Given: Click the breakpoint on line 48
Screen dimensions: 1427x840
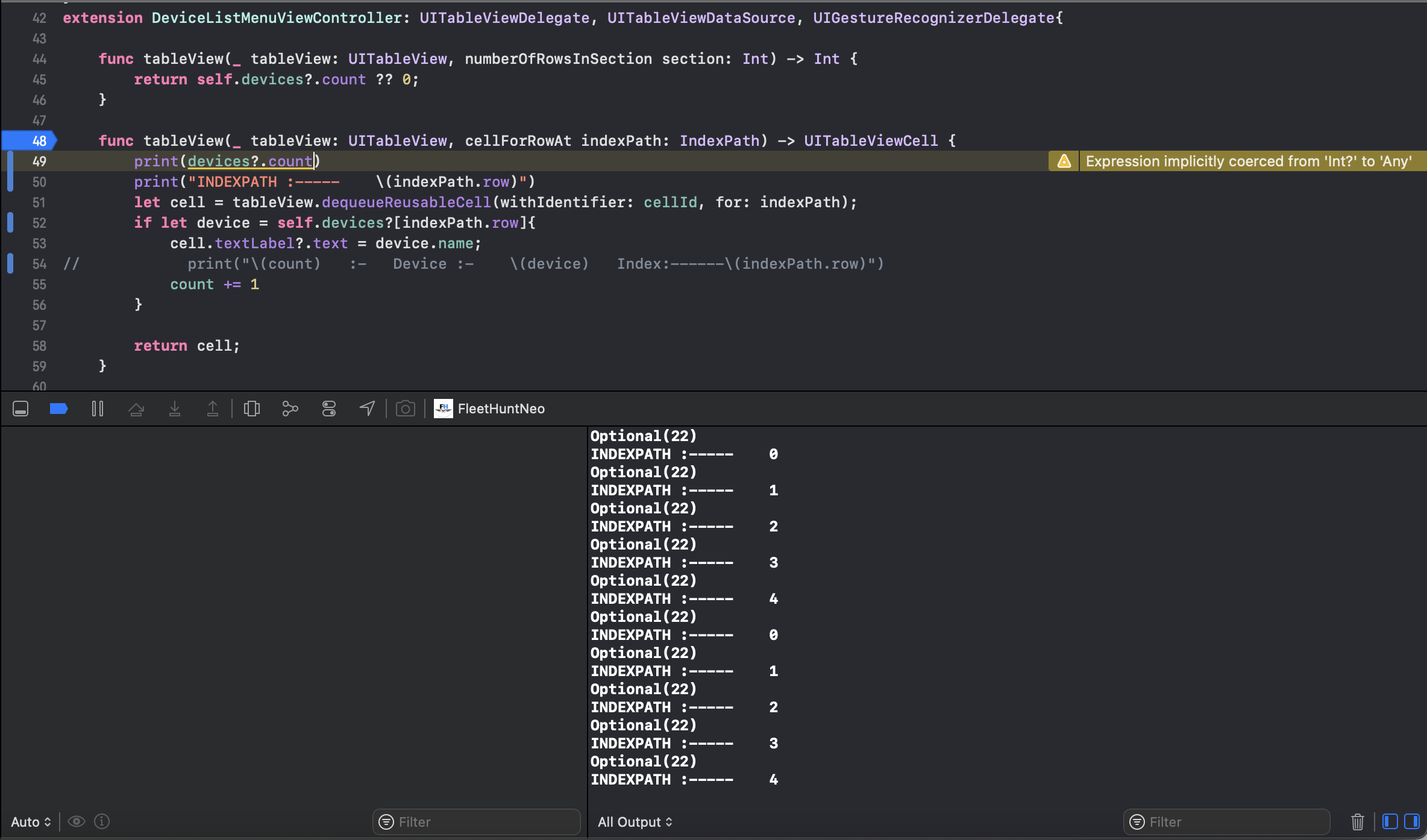Looking at the screenshot, I should pyautogui.click(x=30, y=140).
